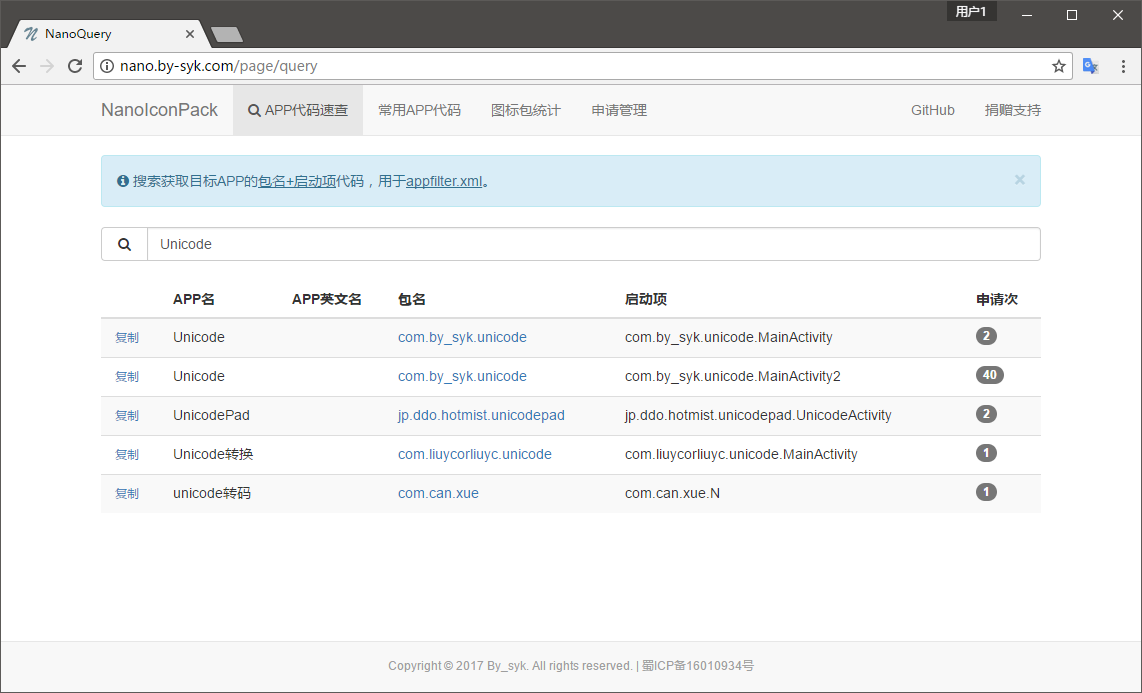Copy the unicode转码 row via 复制
Image resolution: width=1142 pixels, height=693 pixels.
tap(127, 494)
